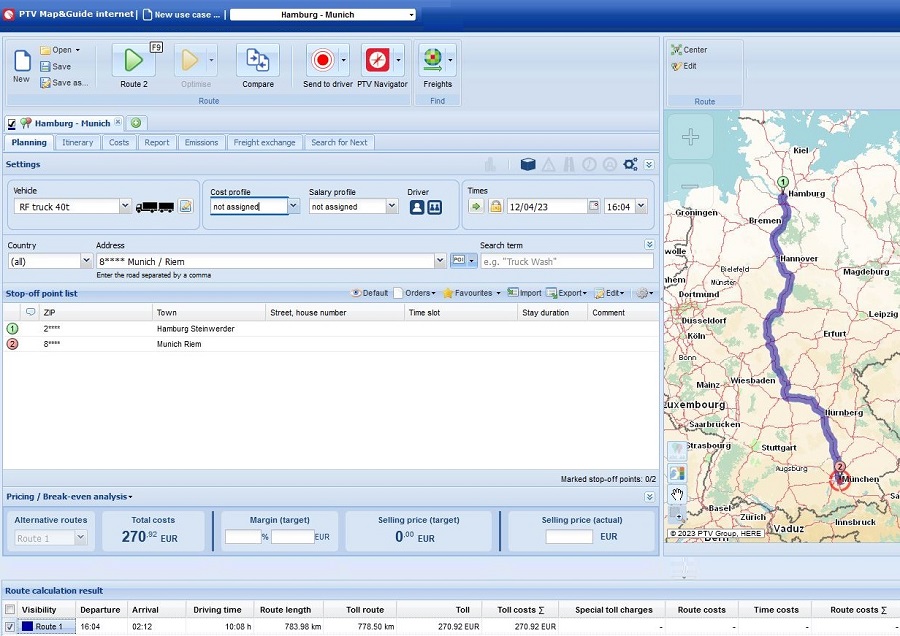Open the Hamburg - Munich use case dropdown

click(412, 15)
